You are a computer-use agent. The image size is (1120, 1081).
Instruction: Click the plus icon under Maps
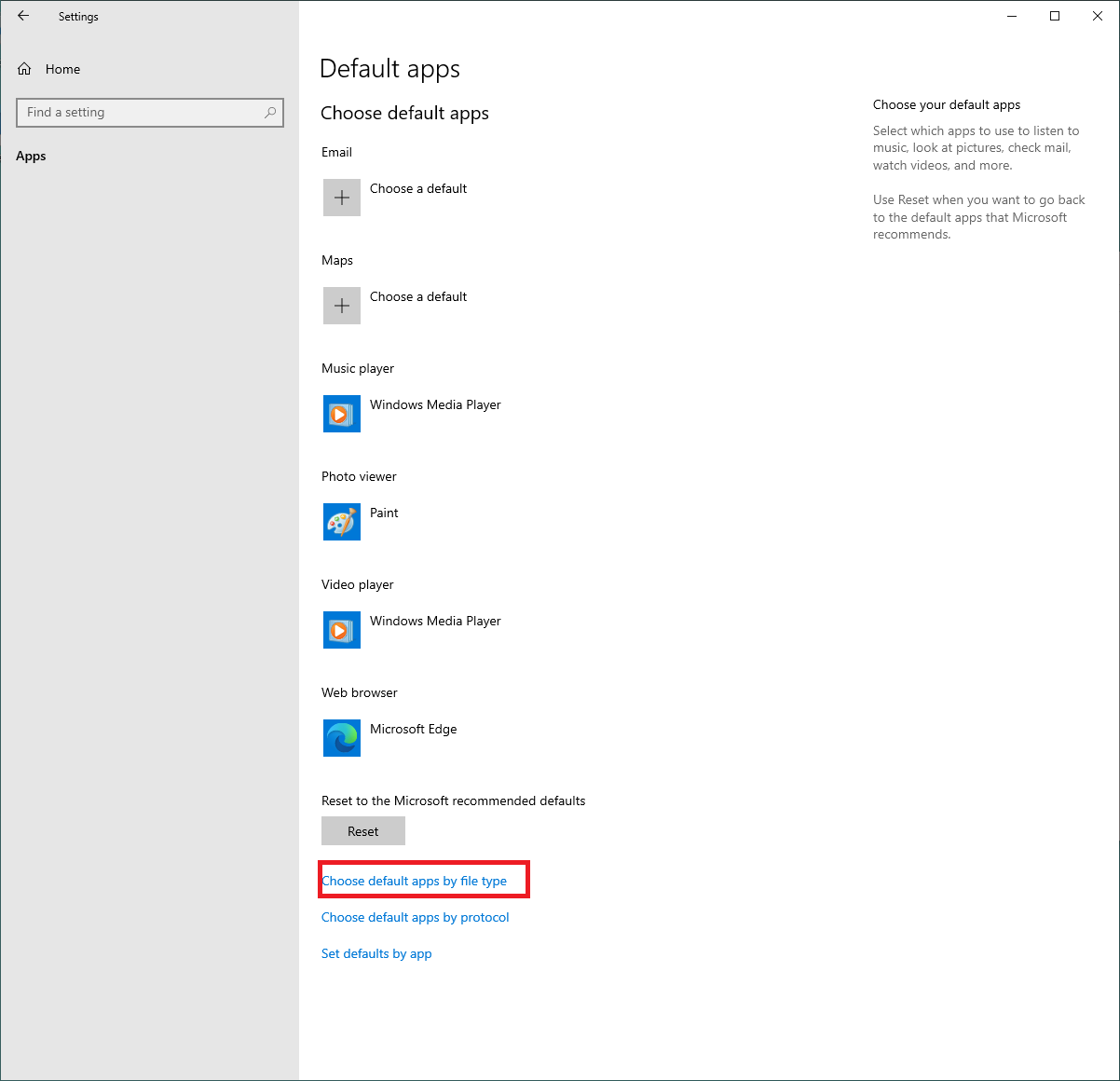342,306
